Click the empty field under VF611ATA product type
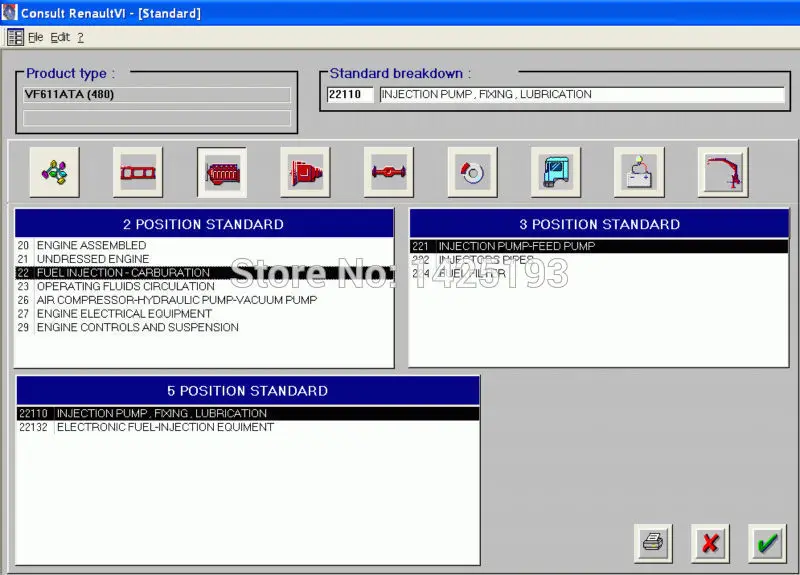 pos(157,118)
